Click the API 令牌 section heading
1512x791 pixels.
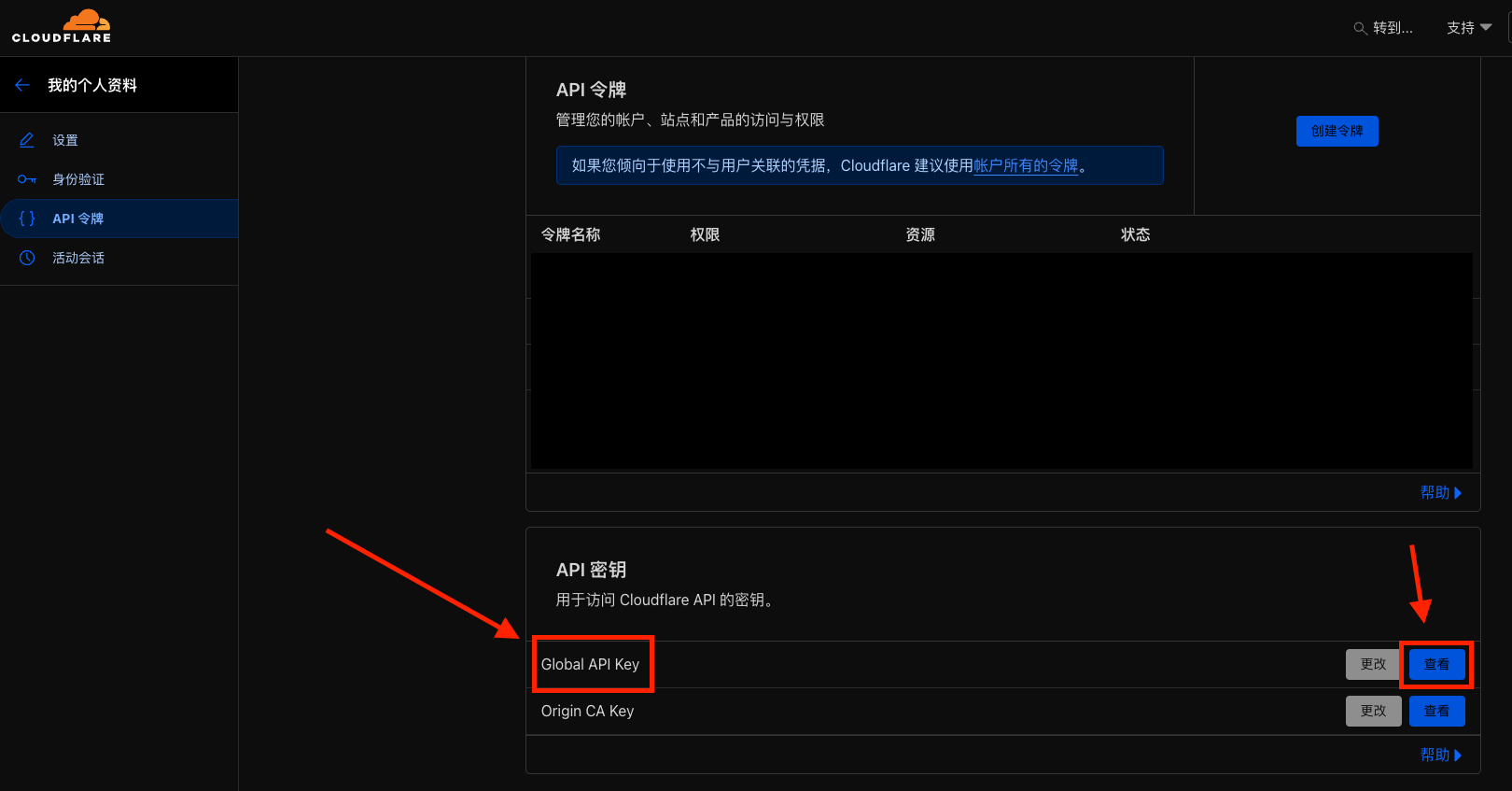point(591,90)
